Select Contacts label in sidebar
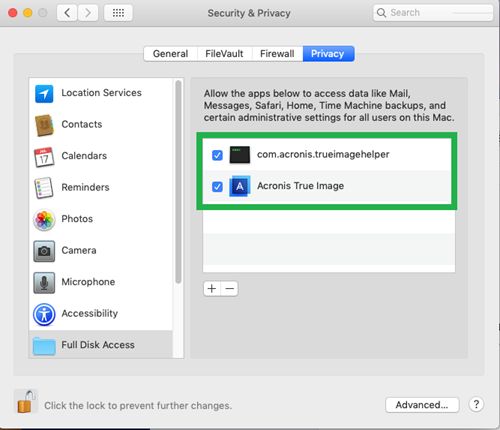 click(82, 124)
